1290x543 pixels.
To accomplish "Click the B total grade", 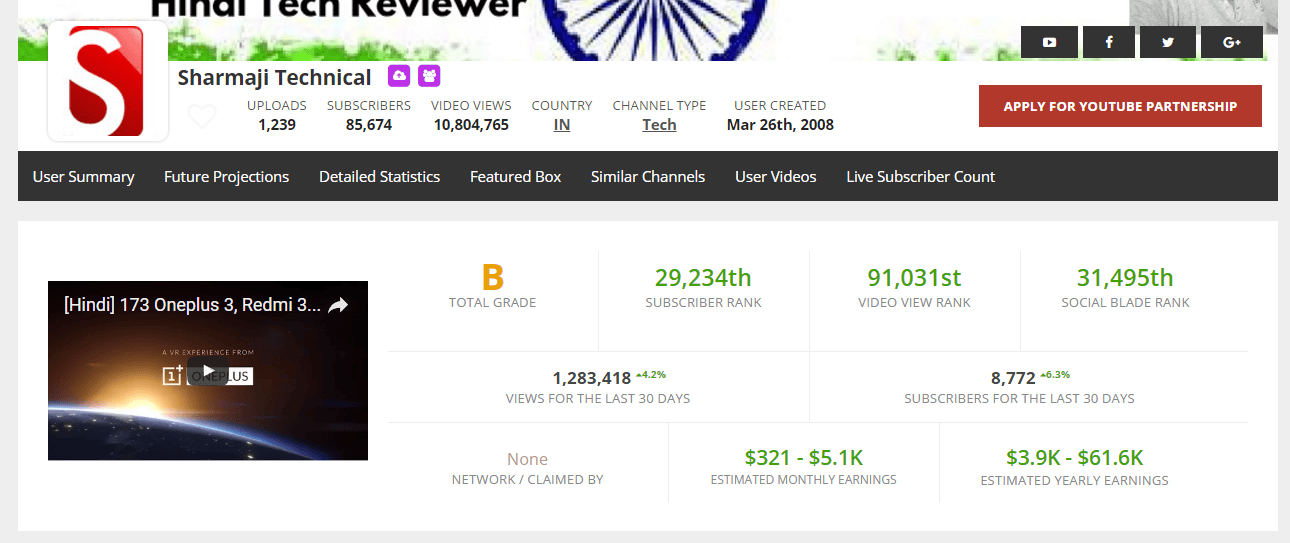I will (x=492, y=277).
